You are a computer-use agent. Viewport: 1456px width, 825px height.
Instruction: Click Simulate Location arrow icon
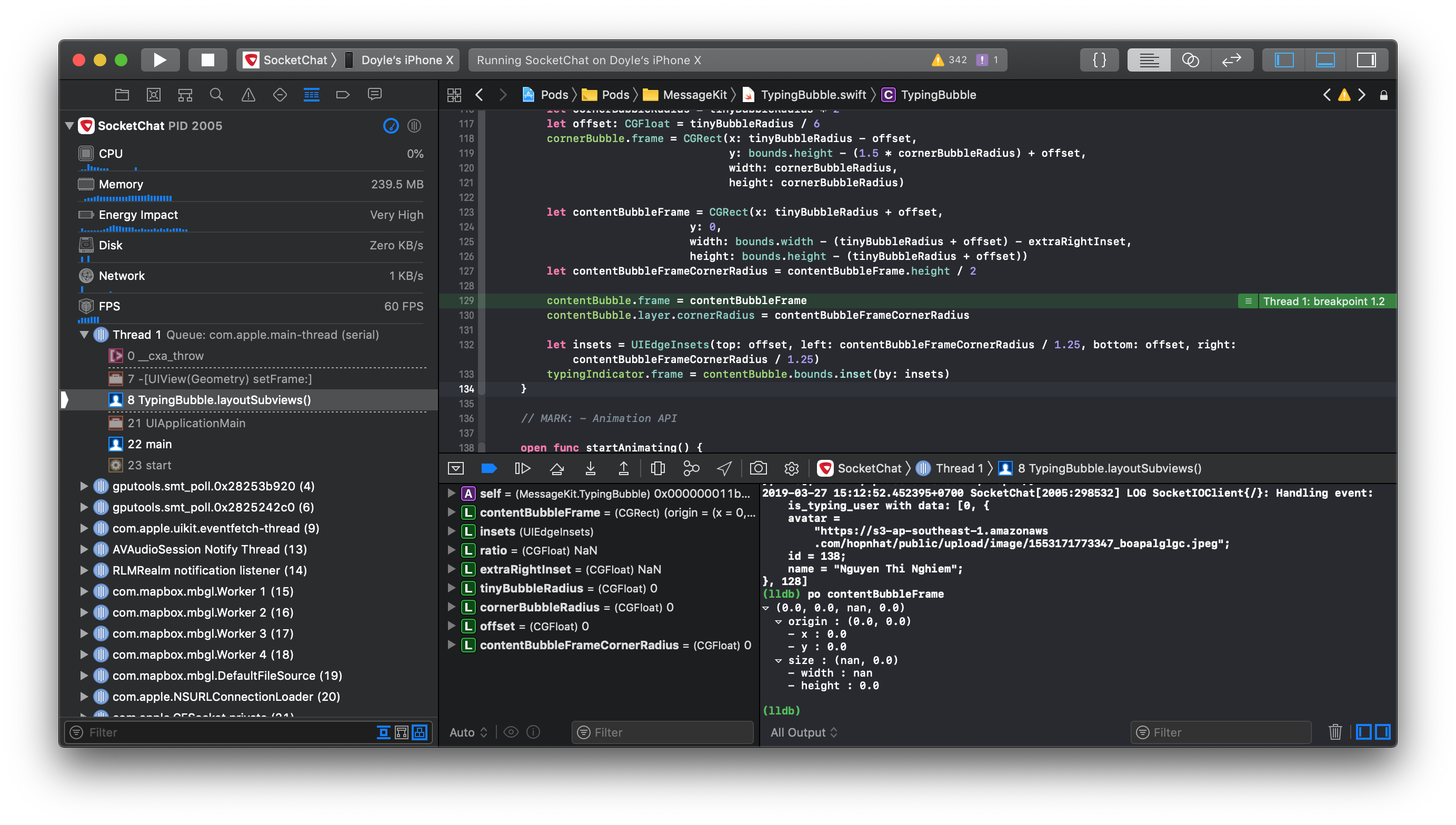(x=725, y=469)
